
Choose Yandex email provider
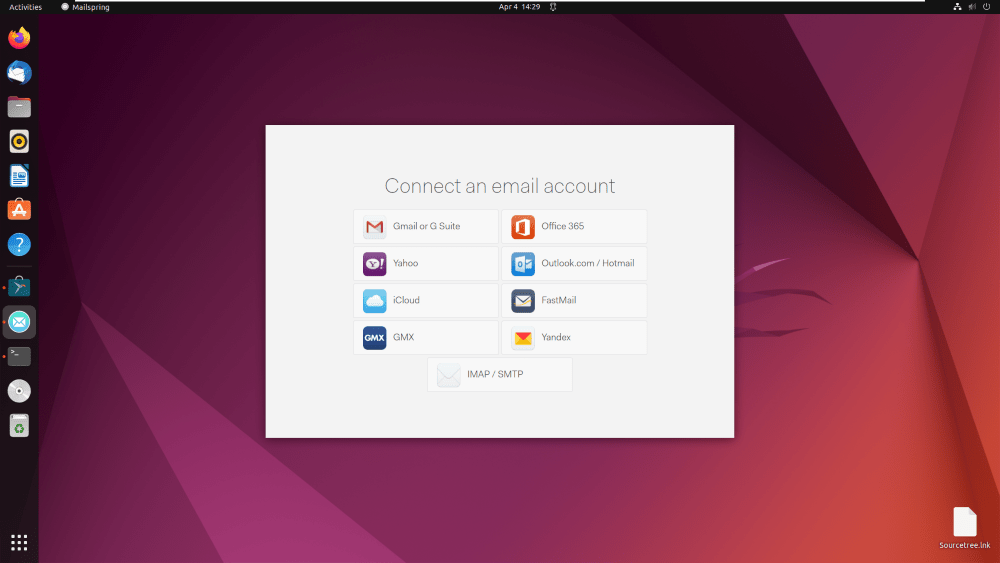(574, 337)
